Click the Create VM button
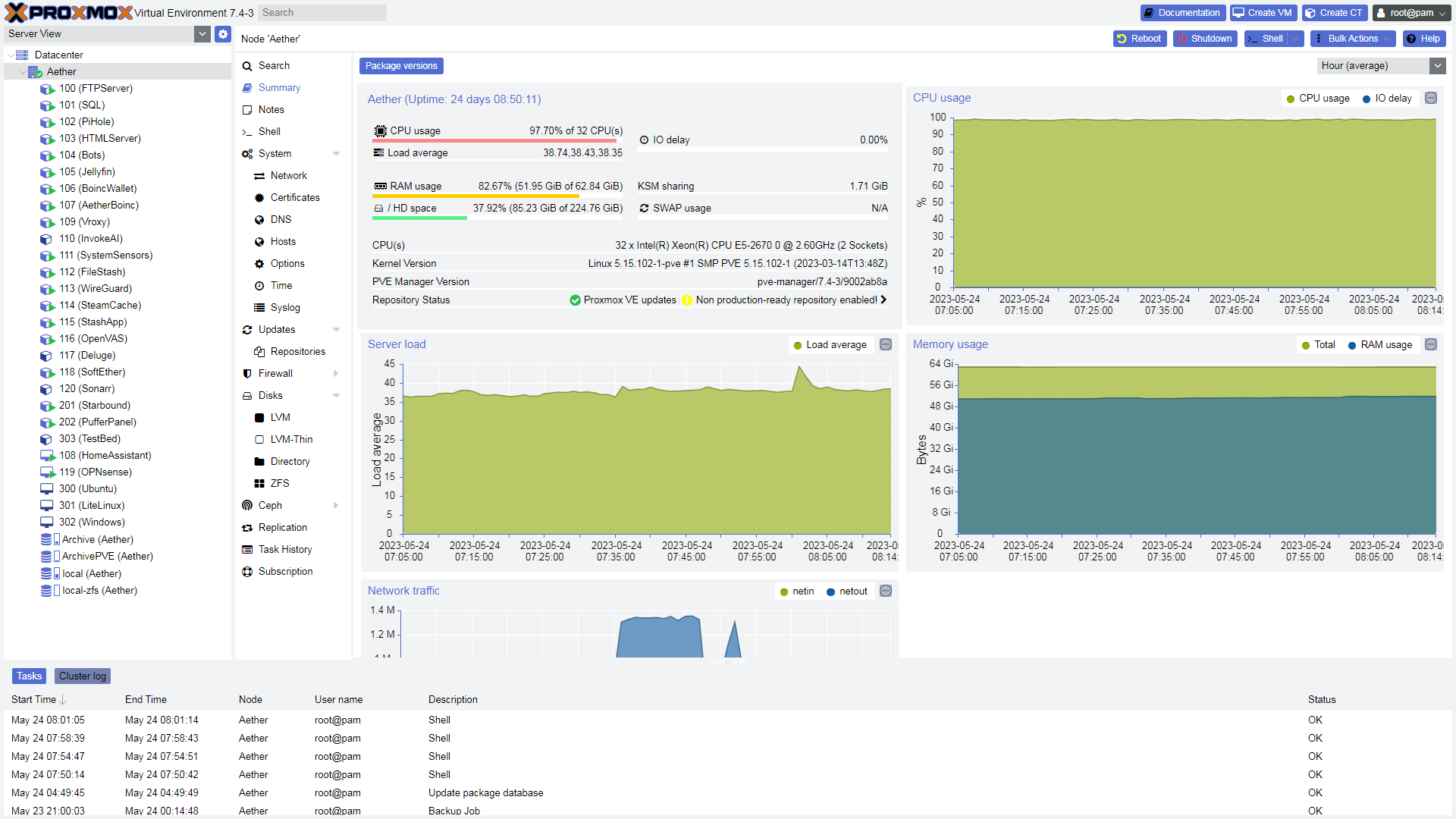The image size is (1456, 819). [x=1262, y=12]
